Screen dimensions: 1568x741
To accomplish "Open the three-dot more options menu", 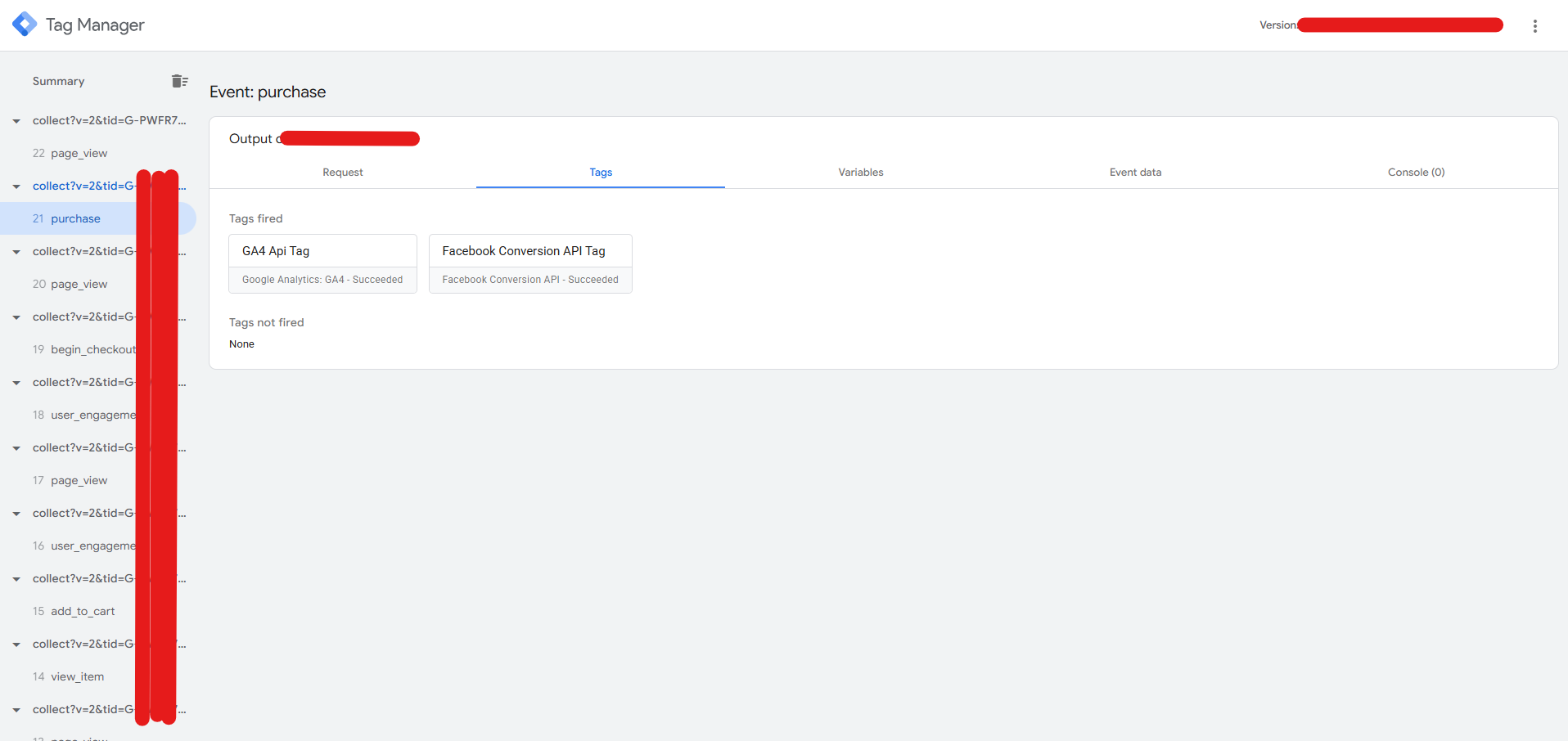I will coord(1535,25).
